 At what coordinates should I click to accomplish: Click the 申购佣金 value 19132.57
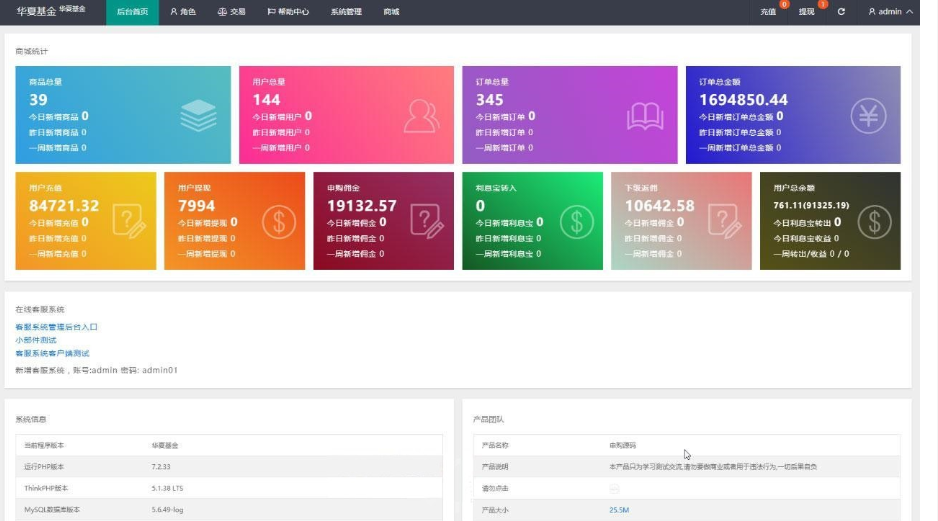click(x=362, y=206)
